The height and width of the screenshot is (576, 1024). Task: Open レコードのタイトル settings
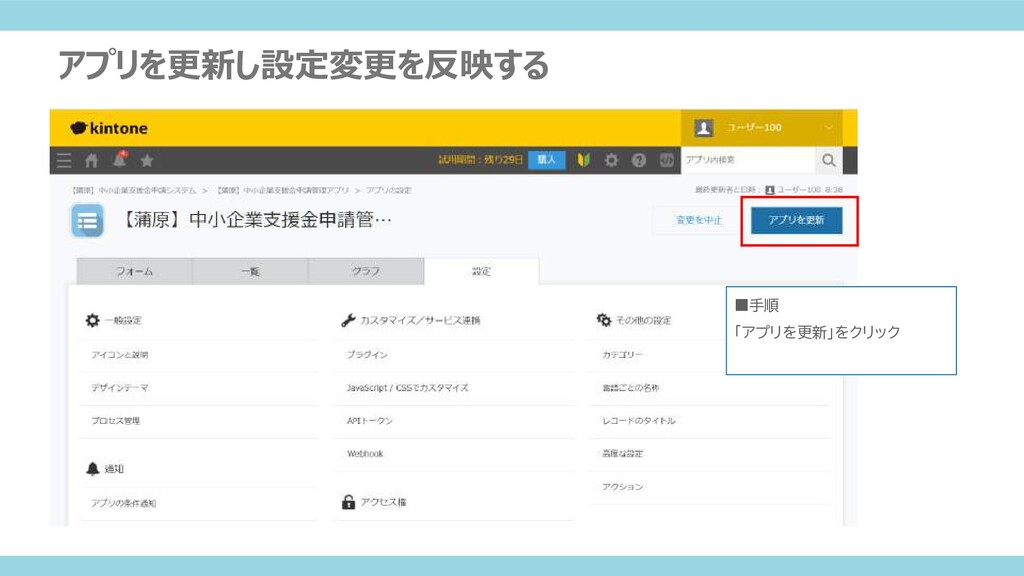click(x=639, y=421)
